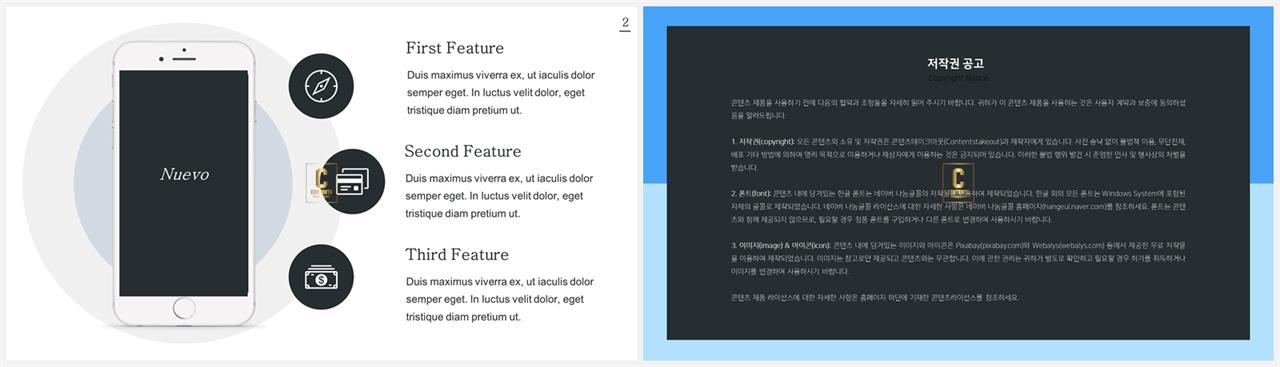Image resolution: width=1280 pixels, height=367 pixels.
Task: Click the page number 2
Action: 625,23
